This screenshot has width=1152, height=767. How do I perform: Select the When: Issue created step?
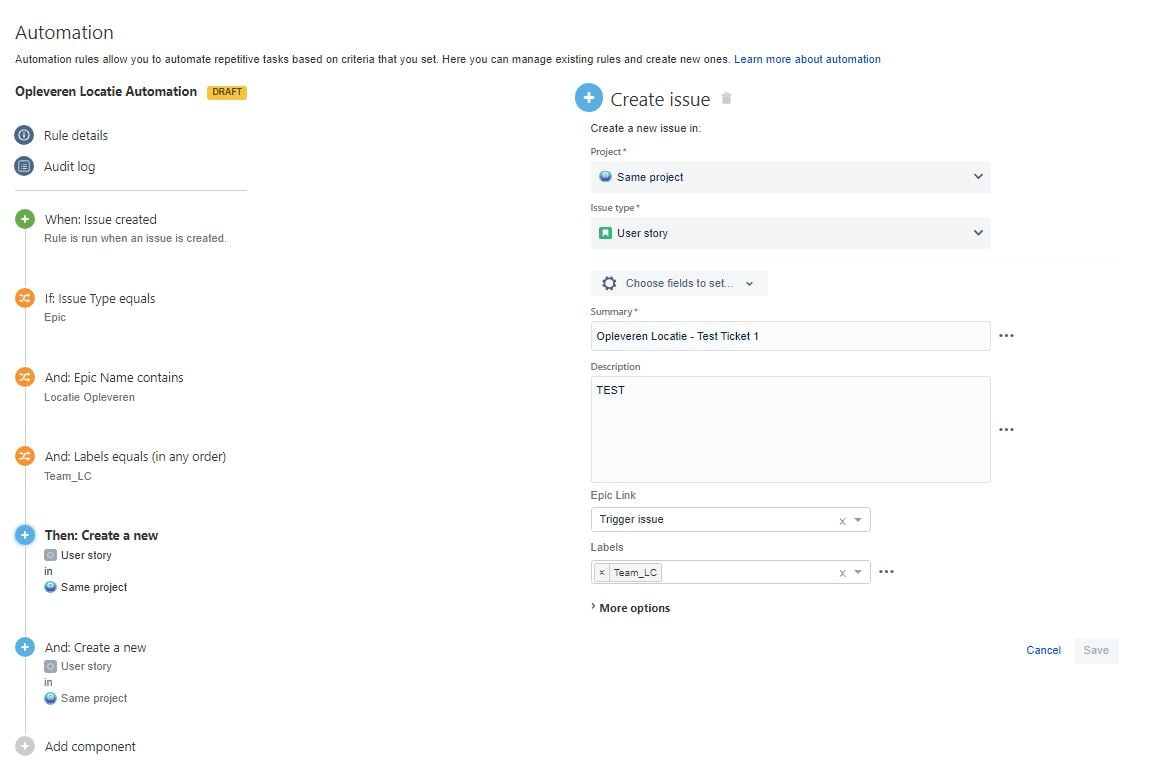[x=101, y=220]
